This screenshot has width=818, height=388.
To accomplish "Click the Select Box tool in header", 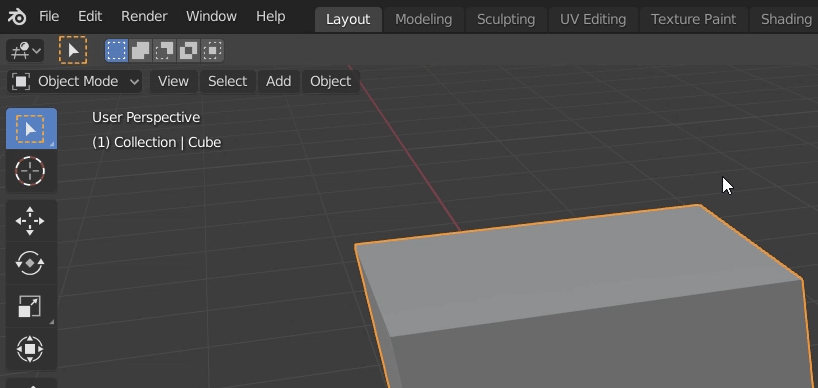I will 73,51.
